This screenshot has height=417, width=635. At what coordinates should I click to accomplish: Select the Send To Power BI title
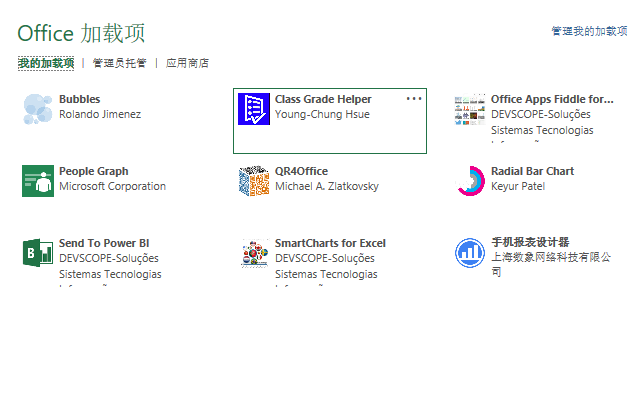(x=104, y=243)
